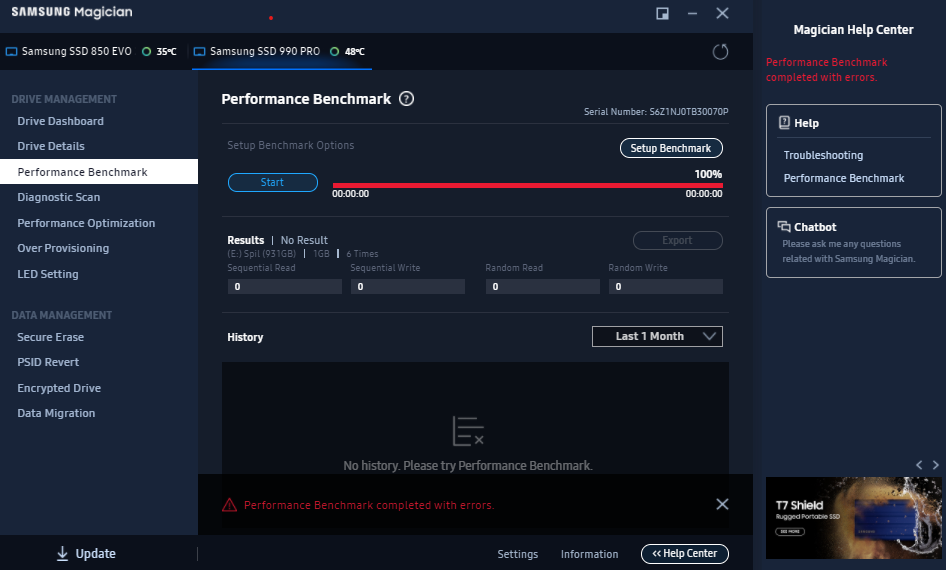
Task: Click the serial number S6Z1NJ0TB30070P text
Action: pos(688,112)
